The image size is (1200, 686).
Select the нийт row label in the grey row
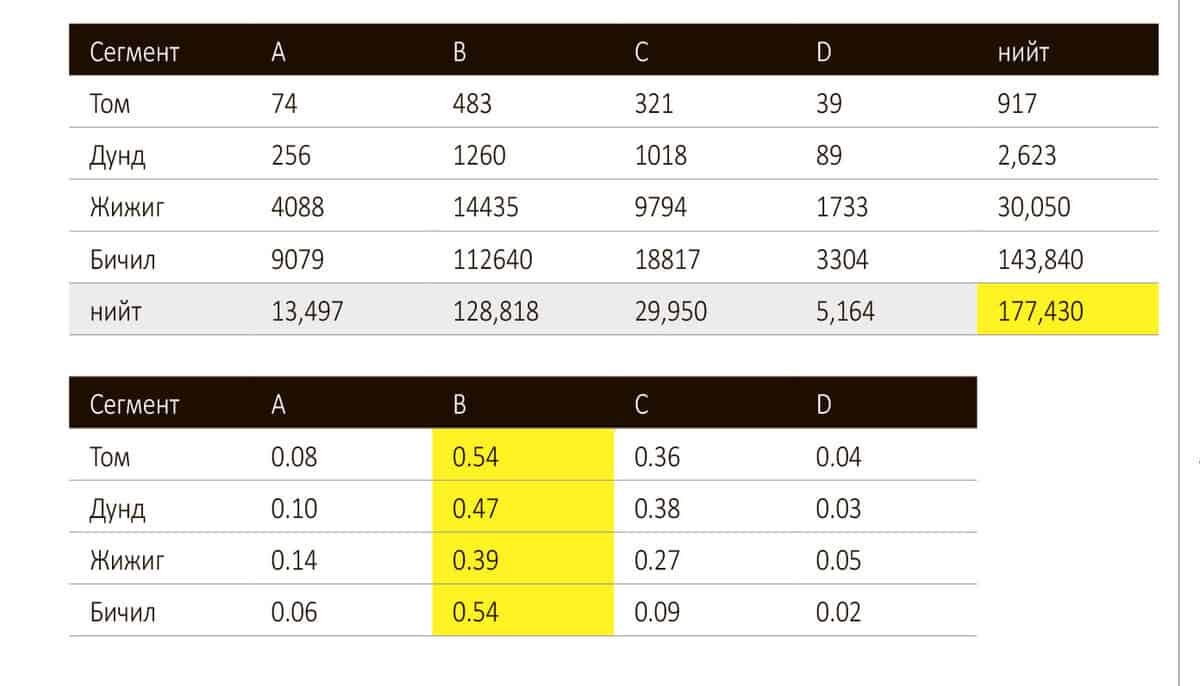point(115,312)
